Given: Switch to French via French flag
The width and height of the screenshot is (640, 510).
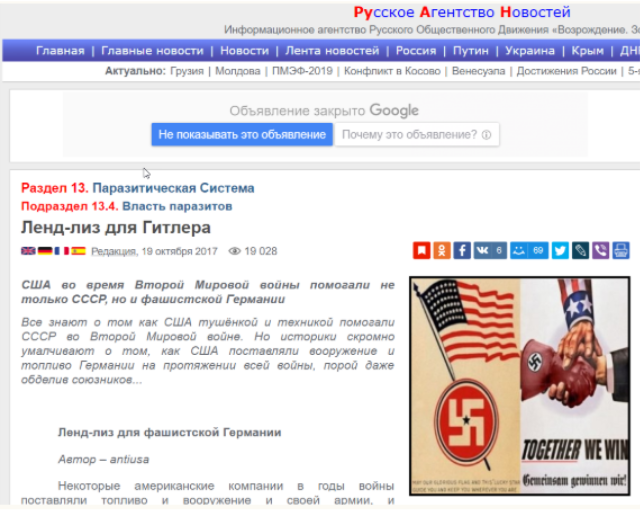Looking at the screenshot, I should point(62,251).
